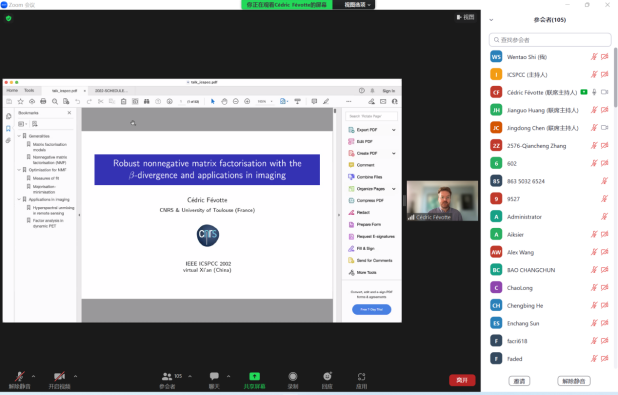Screen dimensions: 618x395
Task: Start video using the camera toggle
Action: 60,376
